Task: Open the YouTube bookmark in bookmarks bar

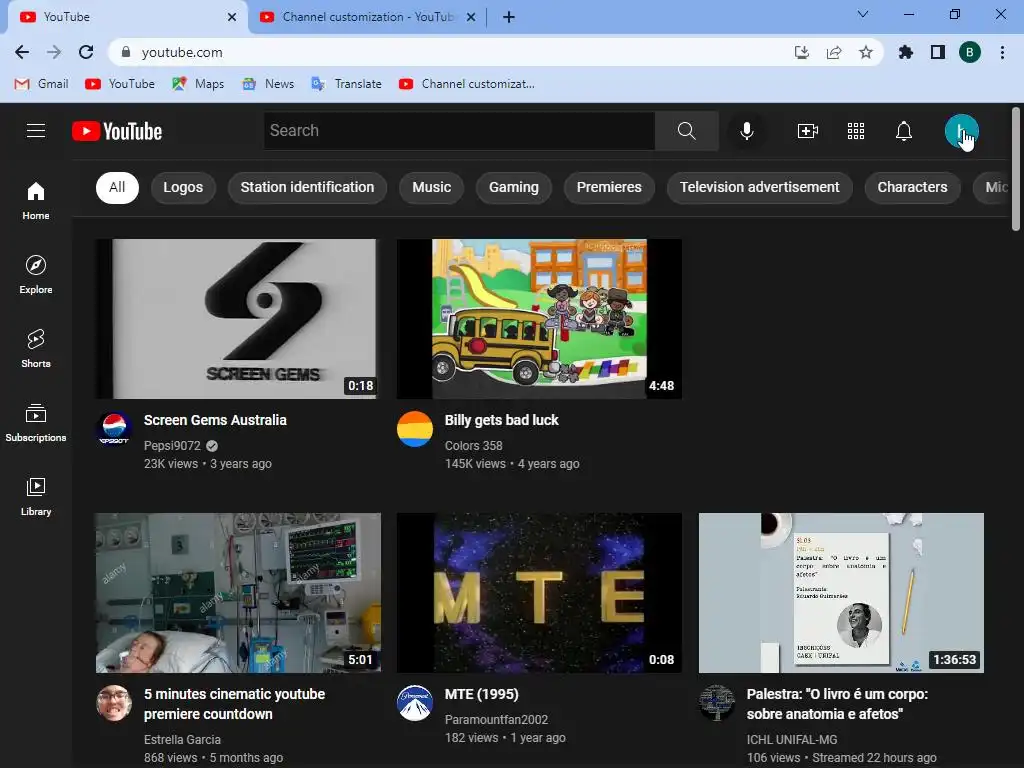Action: pyautogui.click(x=120, y=84)
